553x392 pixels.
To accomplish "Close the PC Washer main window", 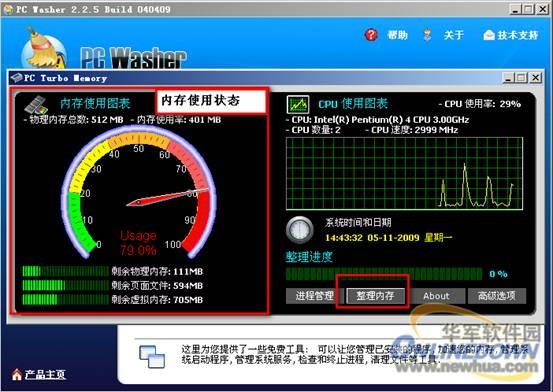I will [x=542, y=9].
